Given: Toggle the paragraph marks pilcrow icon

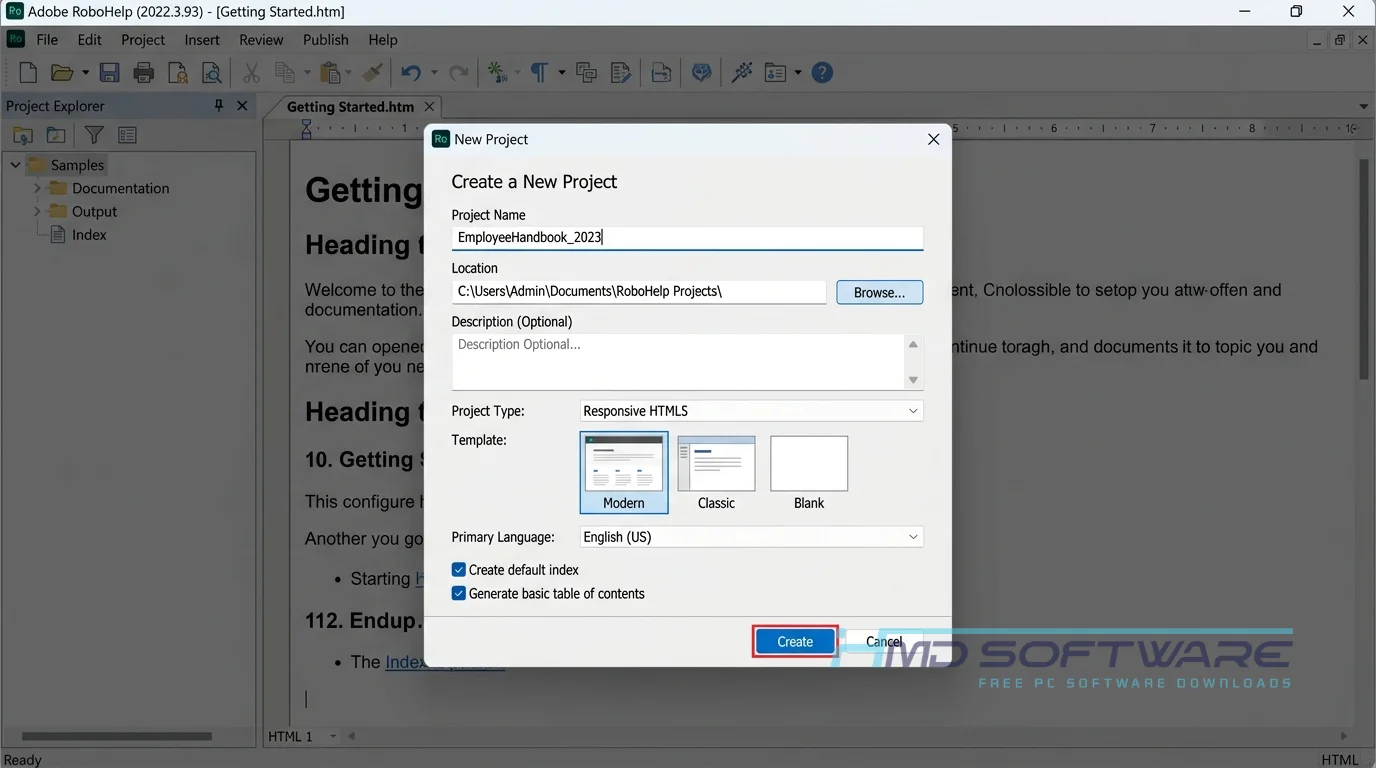Looking at the screenshot, I should point(539,73).
